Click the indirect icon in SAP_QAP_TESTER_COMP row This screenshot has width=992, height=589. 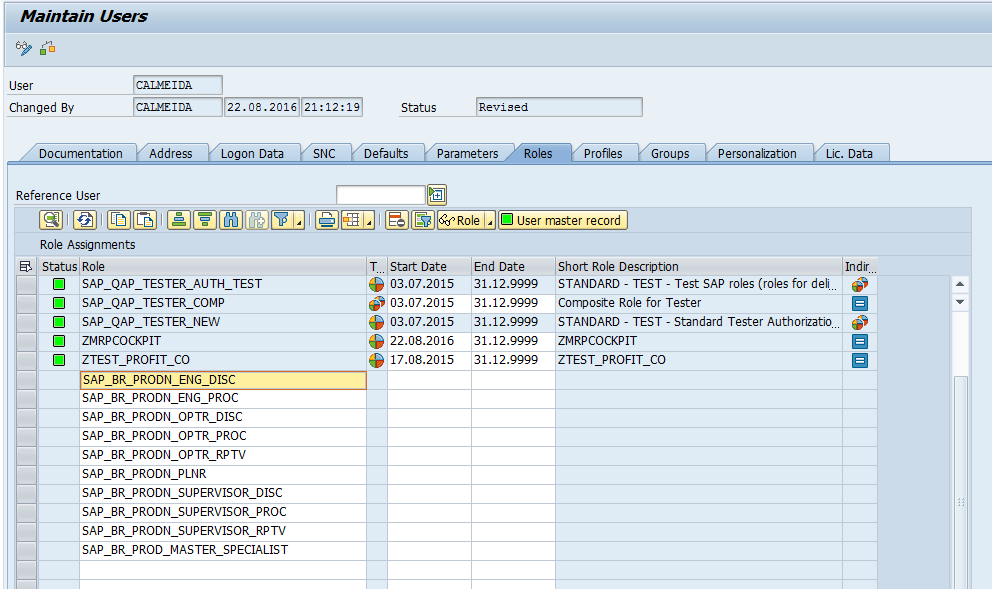point(860,303)
